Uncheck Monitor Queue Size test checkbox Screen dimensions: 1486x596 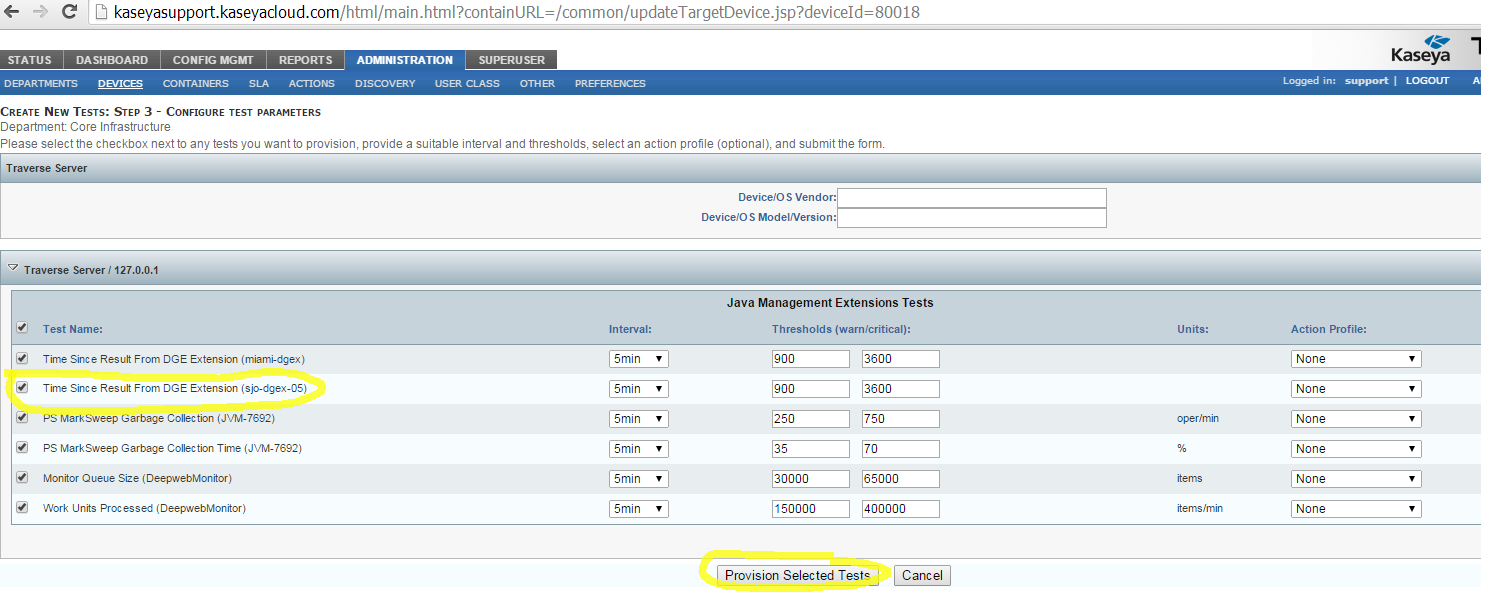[x=22, y=478]
